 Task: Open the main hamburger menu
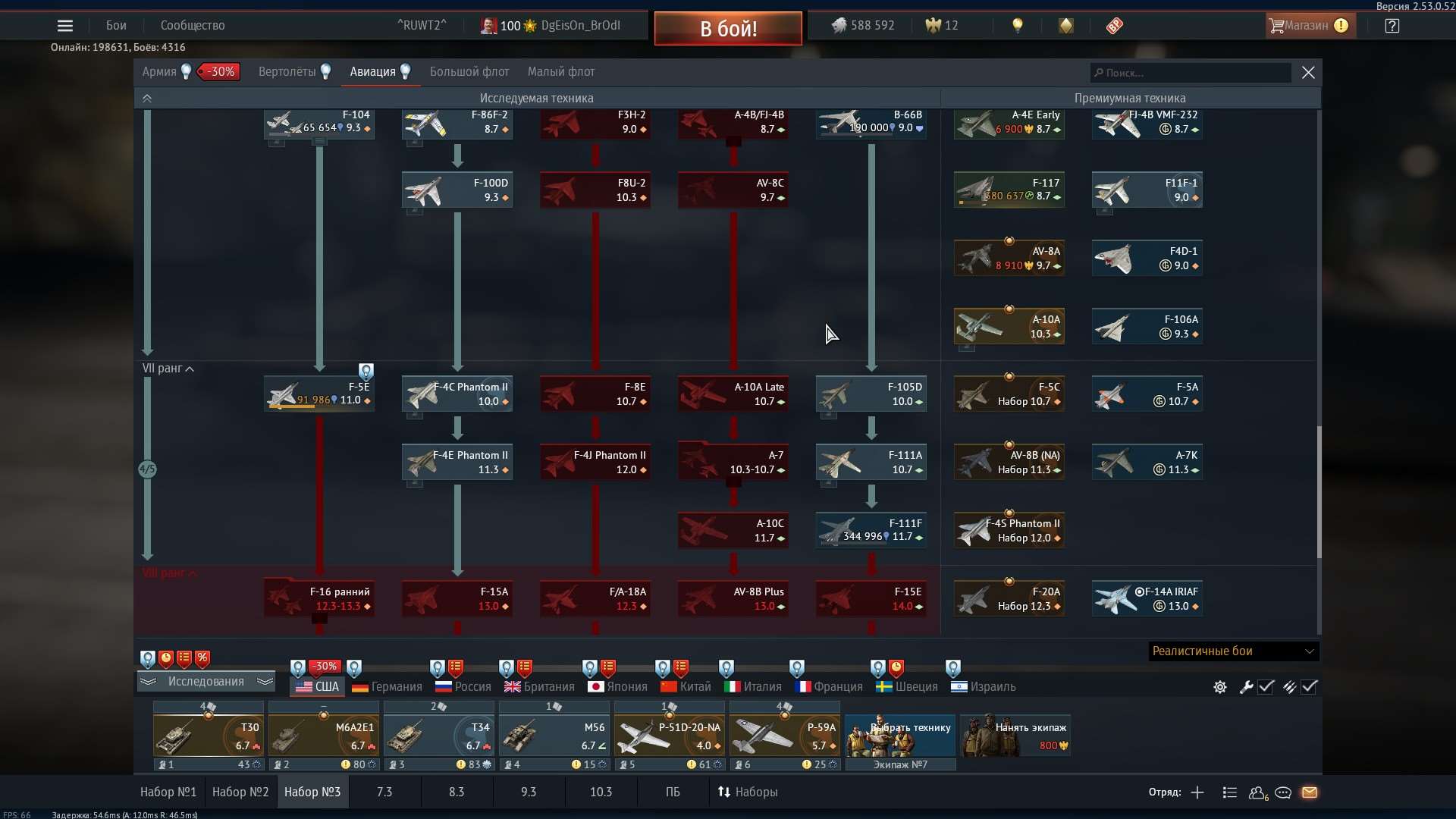(65, 26)
